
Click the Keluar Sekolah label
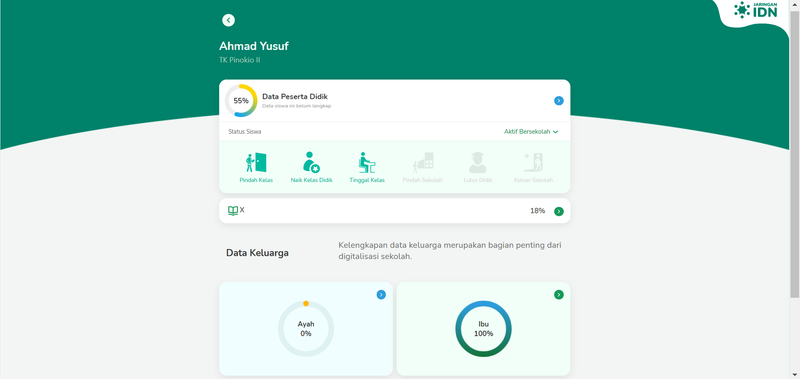tap(533, 180)
